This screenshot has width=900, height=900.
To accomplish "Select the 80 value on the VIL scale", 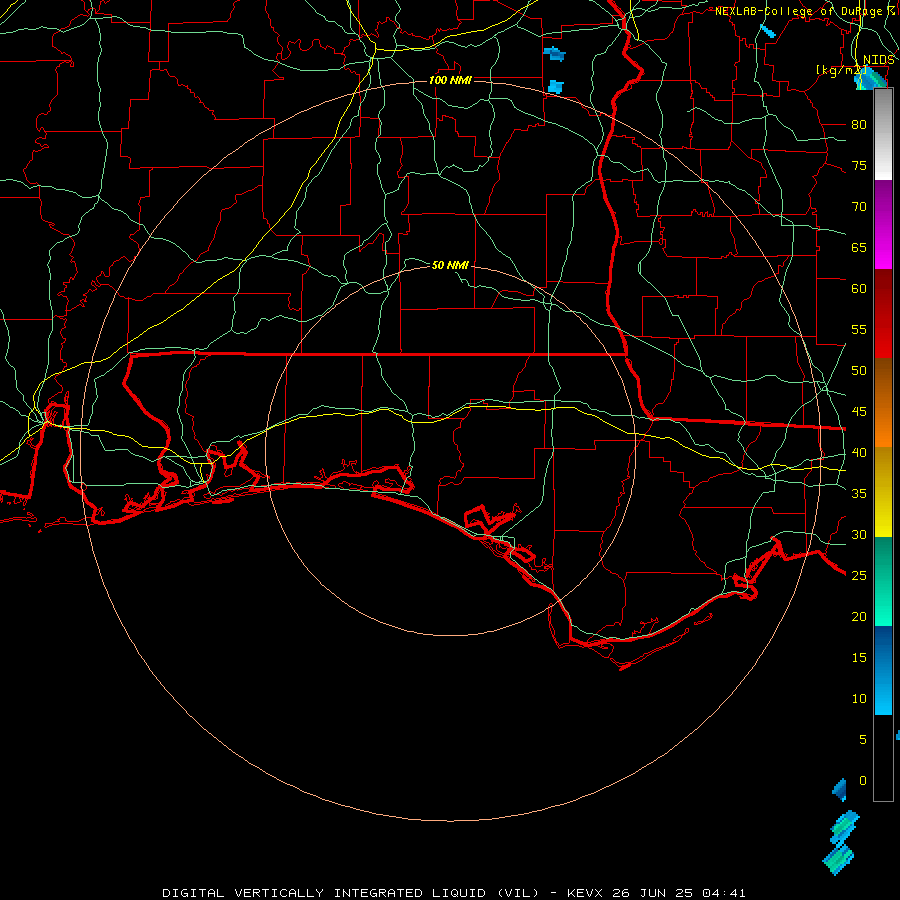I will [859, 125].
